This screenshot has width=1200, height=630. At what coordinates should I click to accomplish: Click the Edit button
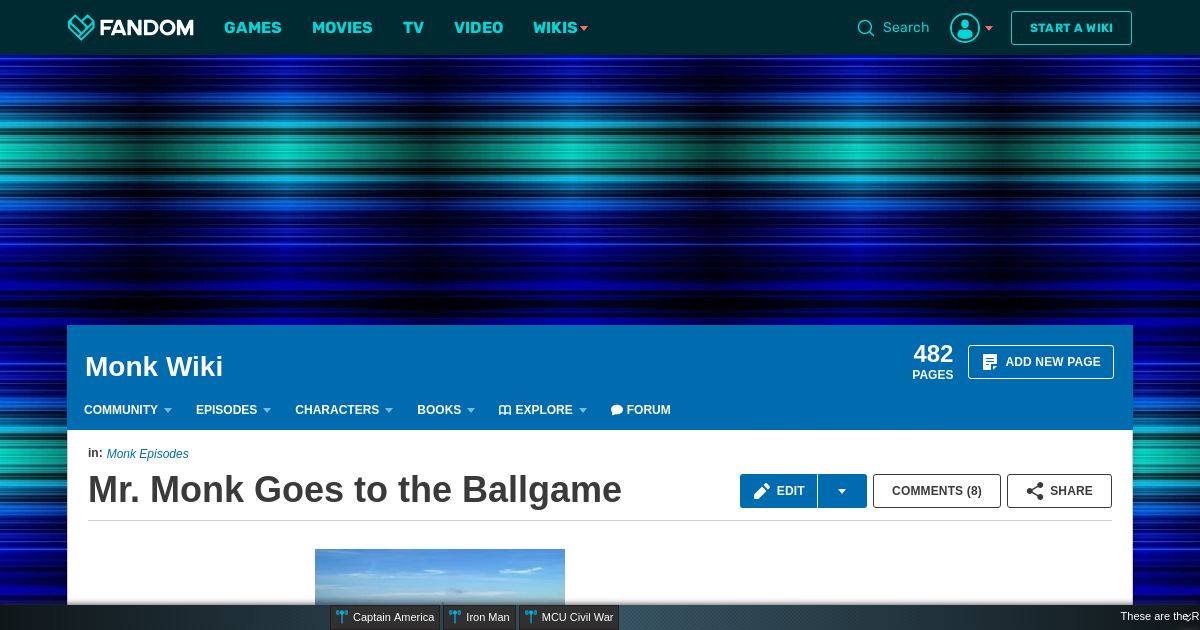point(779,491)
